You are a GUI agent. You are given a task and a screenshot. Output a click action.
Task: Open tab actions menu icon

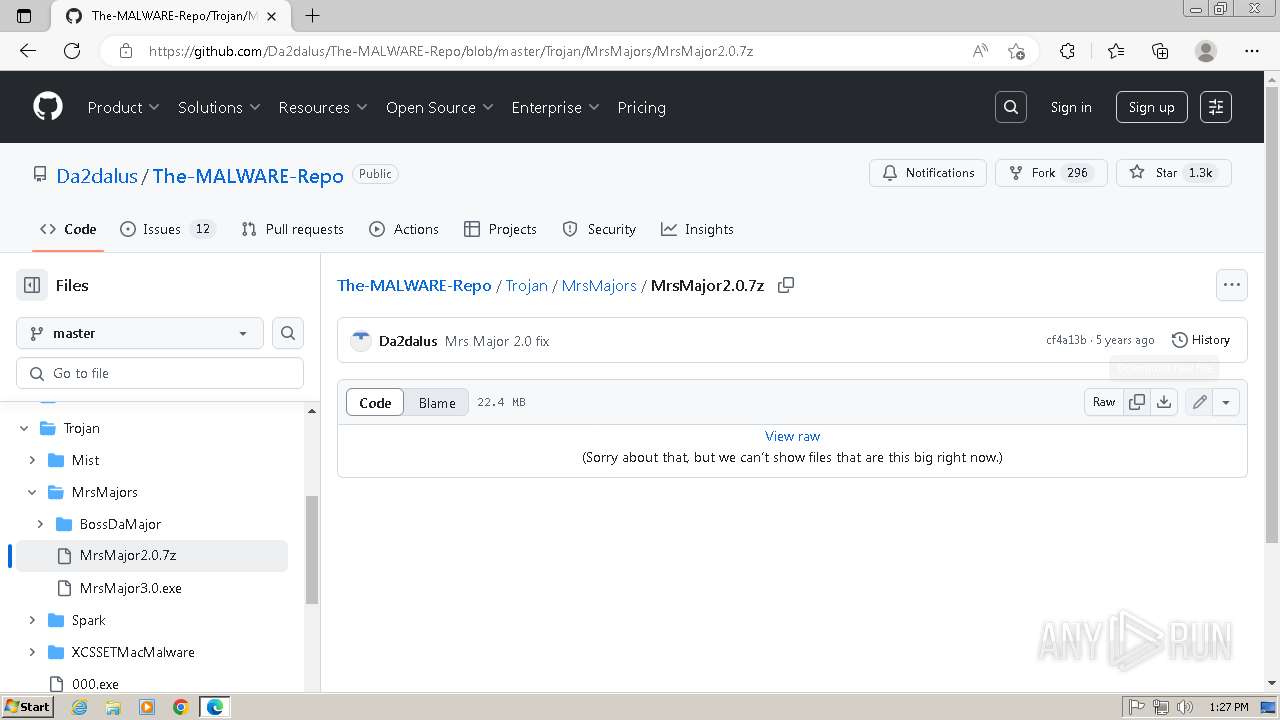[25, 15]
